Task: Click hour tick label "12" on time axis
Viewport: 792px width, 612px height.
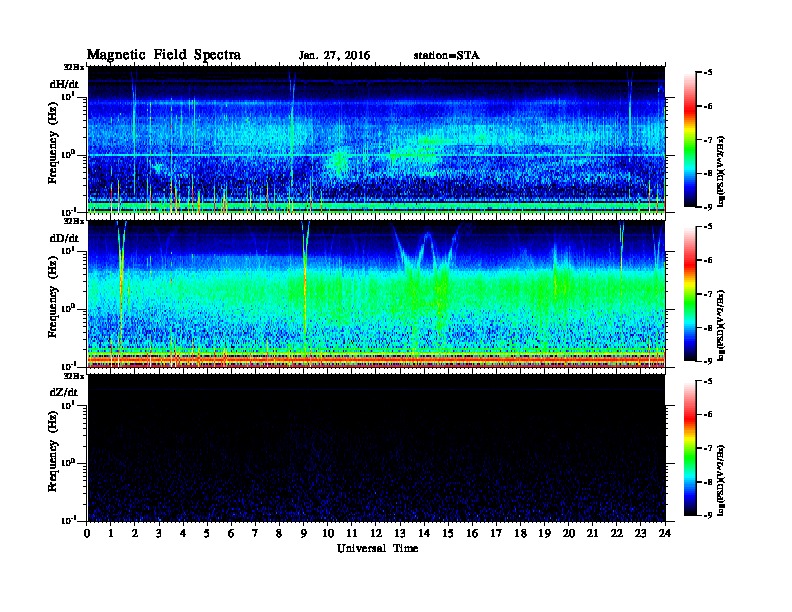Action: (x=376, y=534)
